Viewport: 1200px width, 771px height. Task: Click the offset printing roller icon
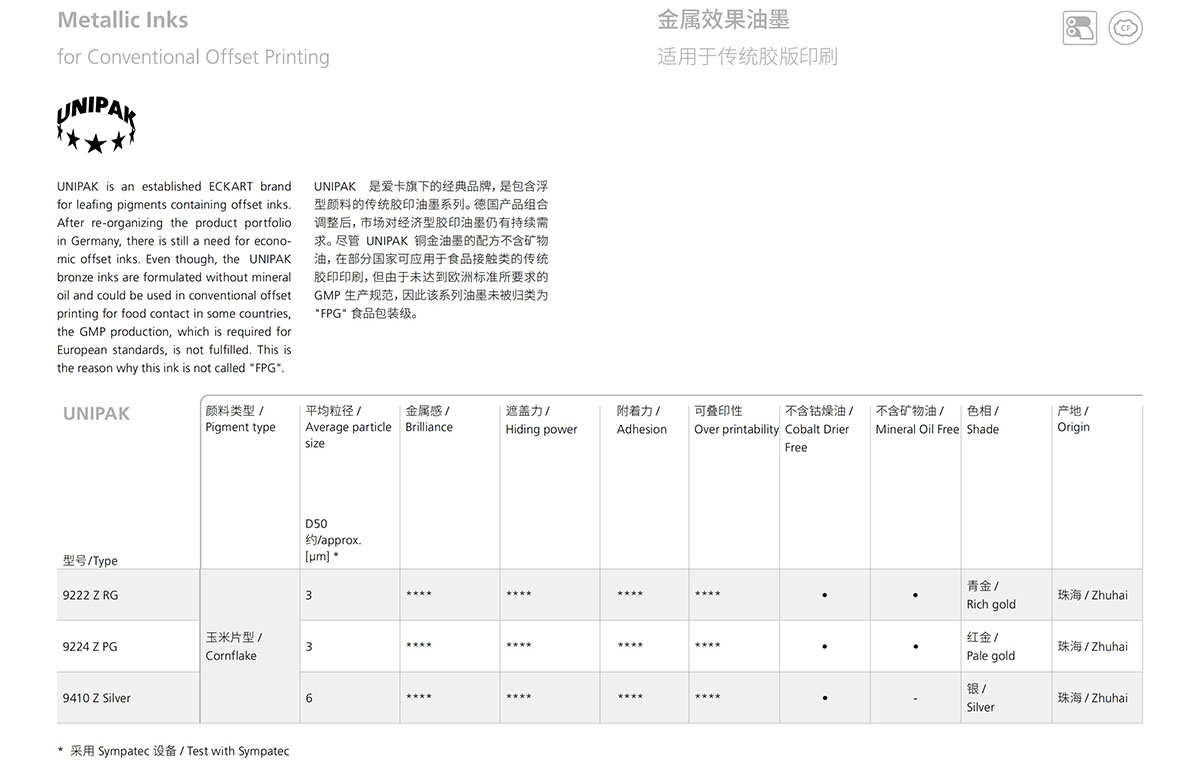point(1079,28)
